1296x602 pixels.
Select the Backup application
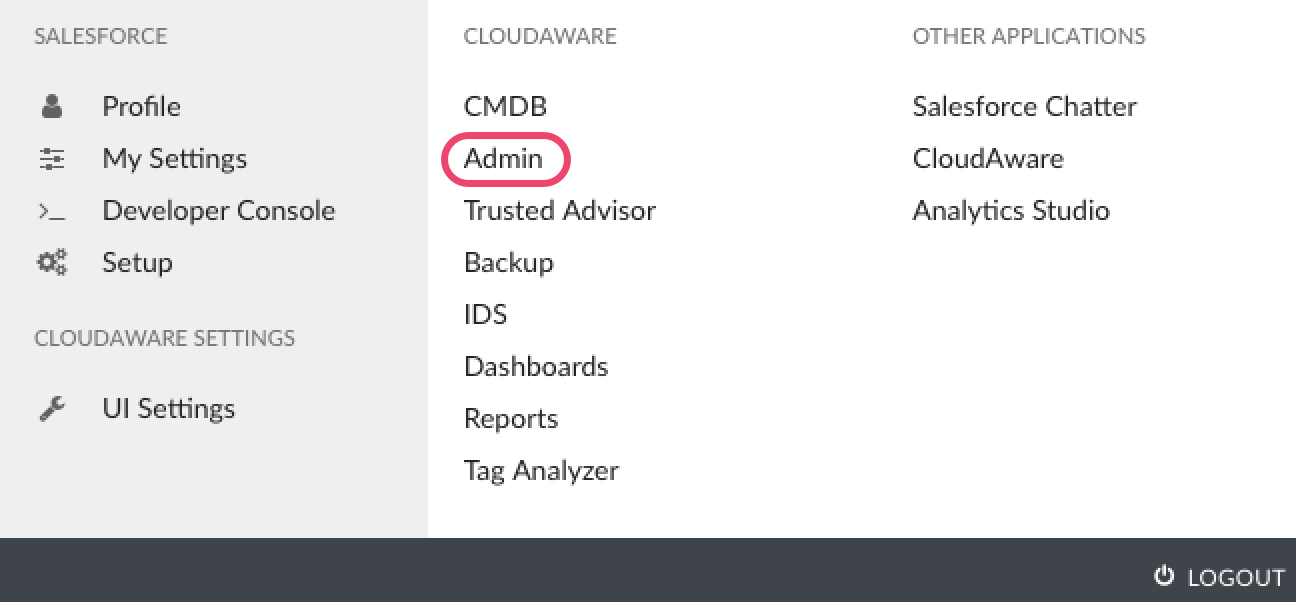point(509,263)
